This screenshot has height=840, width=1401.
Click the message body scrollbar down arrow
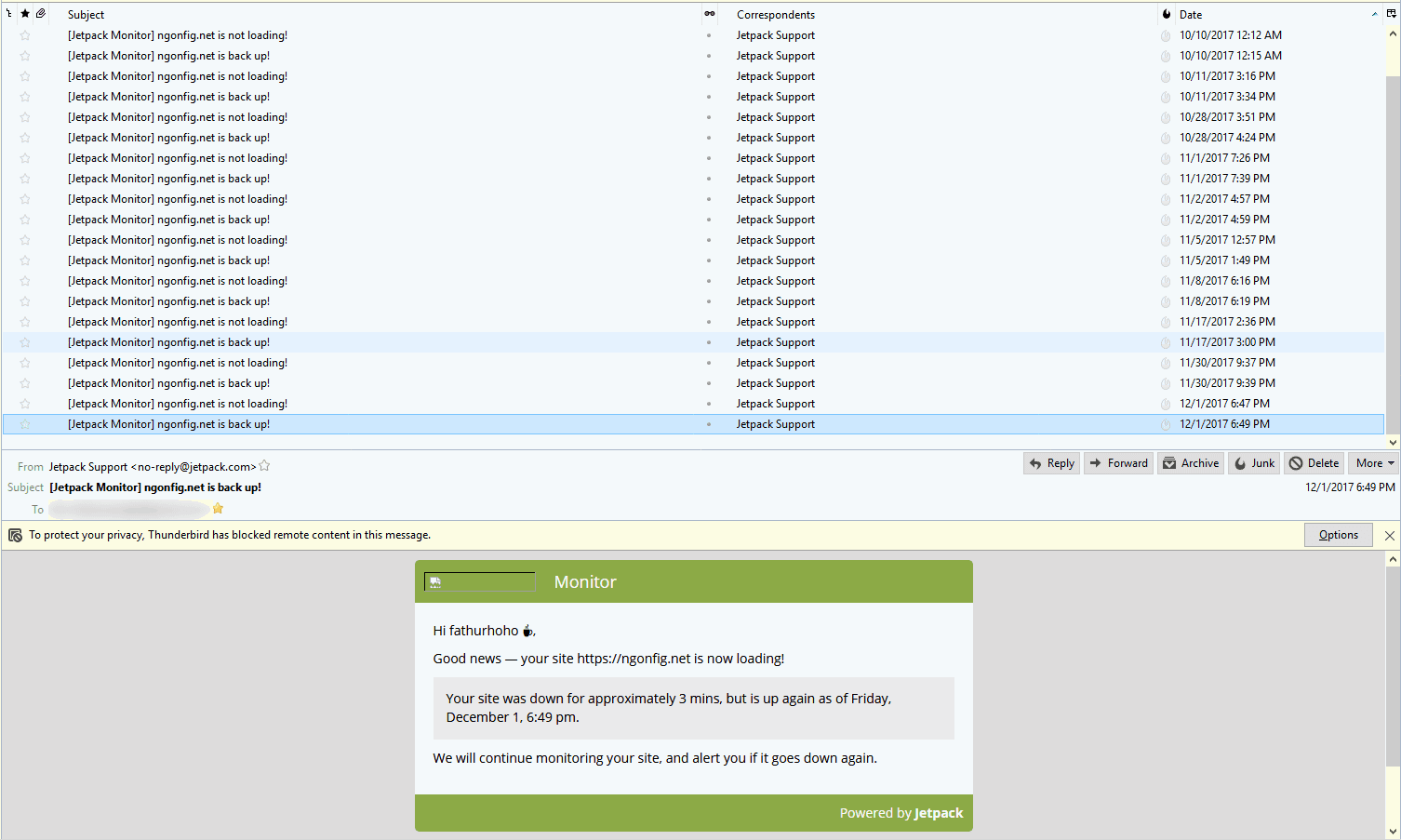tap(1393, 832)
